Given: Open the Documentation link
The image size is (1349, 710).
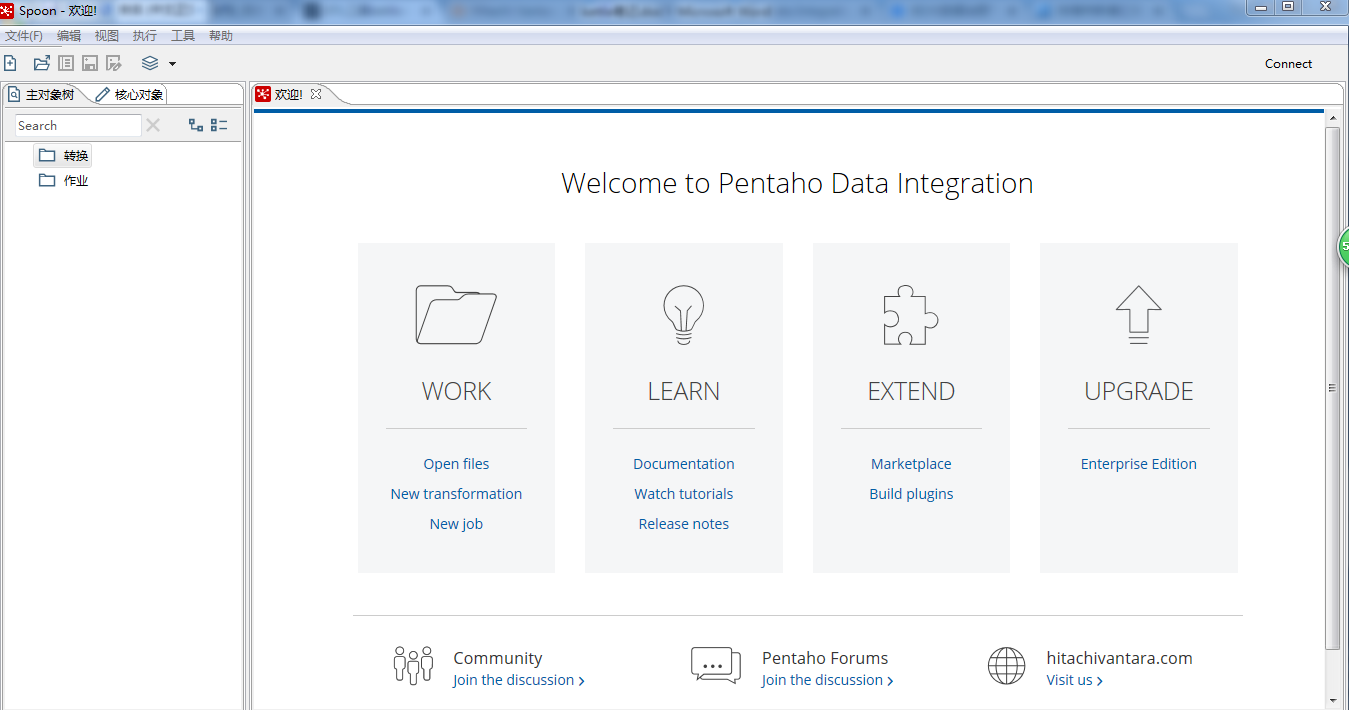Looking at the screenshot, I should 684,464.
